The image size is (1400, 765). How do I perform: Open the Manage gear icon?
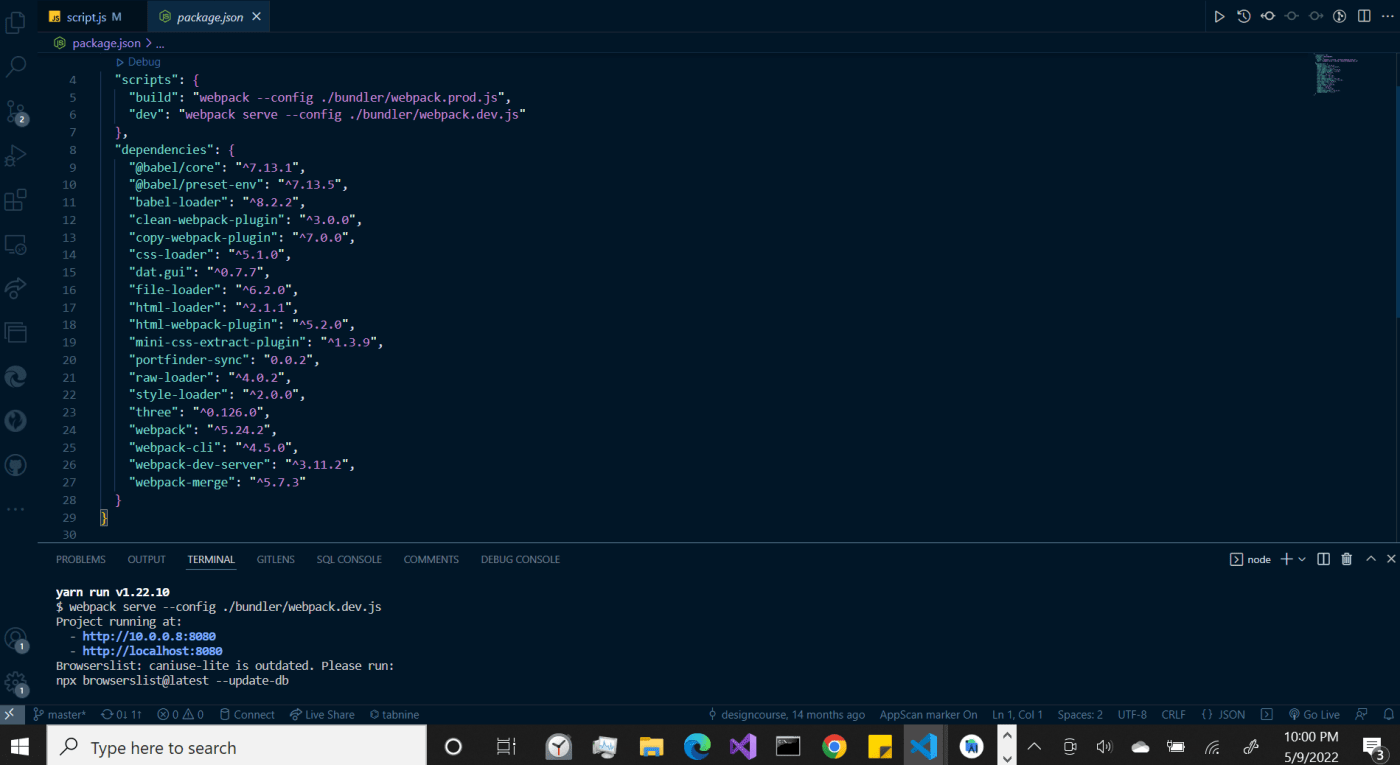16,684
